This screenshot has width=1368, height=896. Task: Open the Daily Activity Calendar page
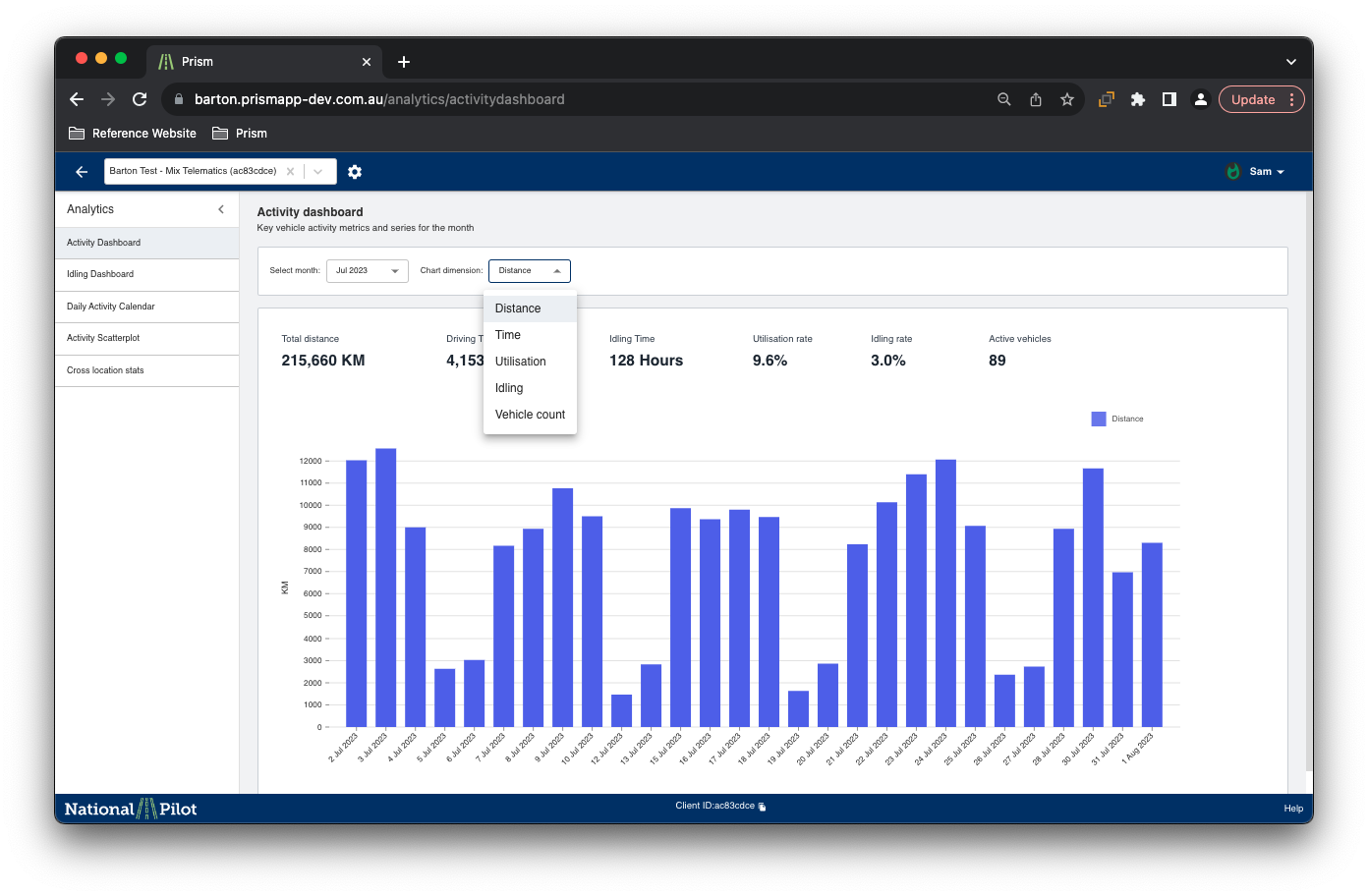tap(111, 307)
